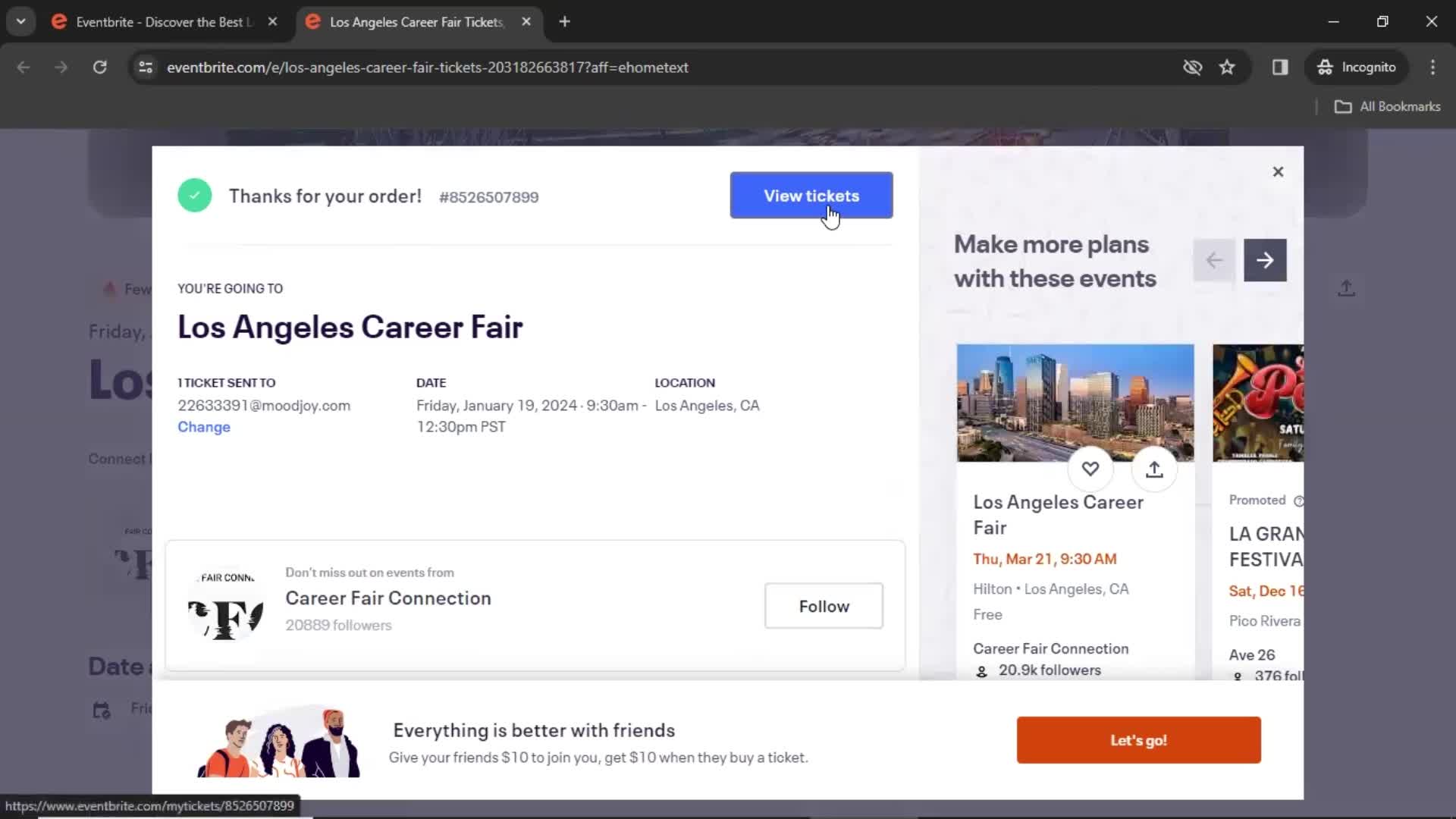The height and width of the screenshot is (819, 1456).
Task: Open the All Bookmarks folder
Action: 1388,107
